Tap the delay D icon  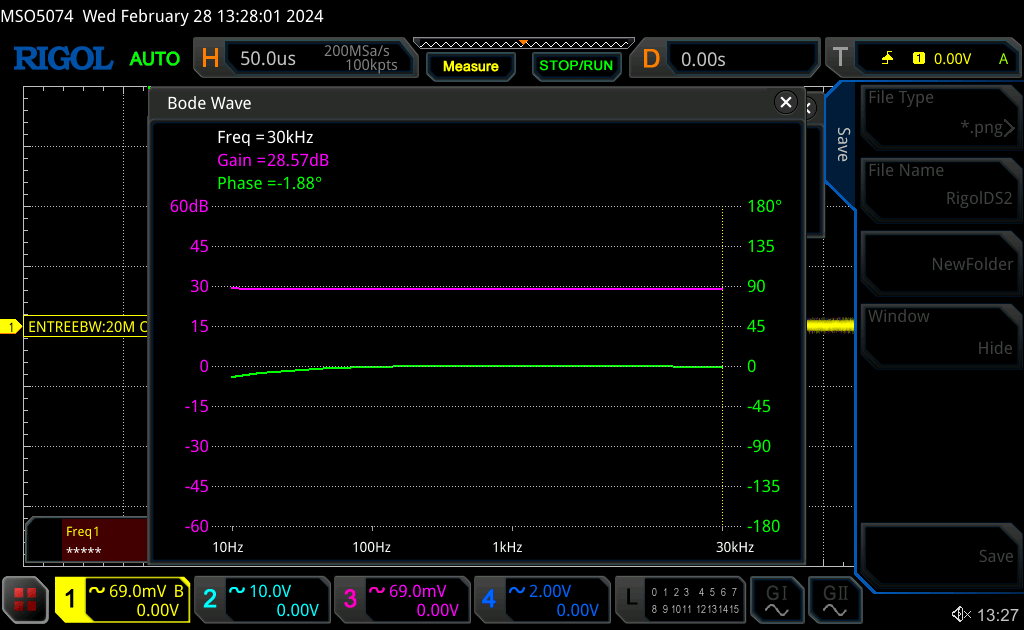(x=651, y=59)
